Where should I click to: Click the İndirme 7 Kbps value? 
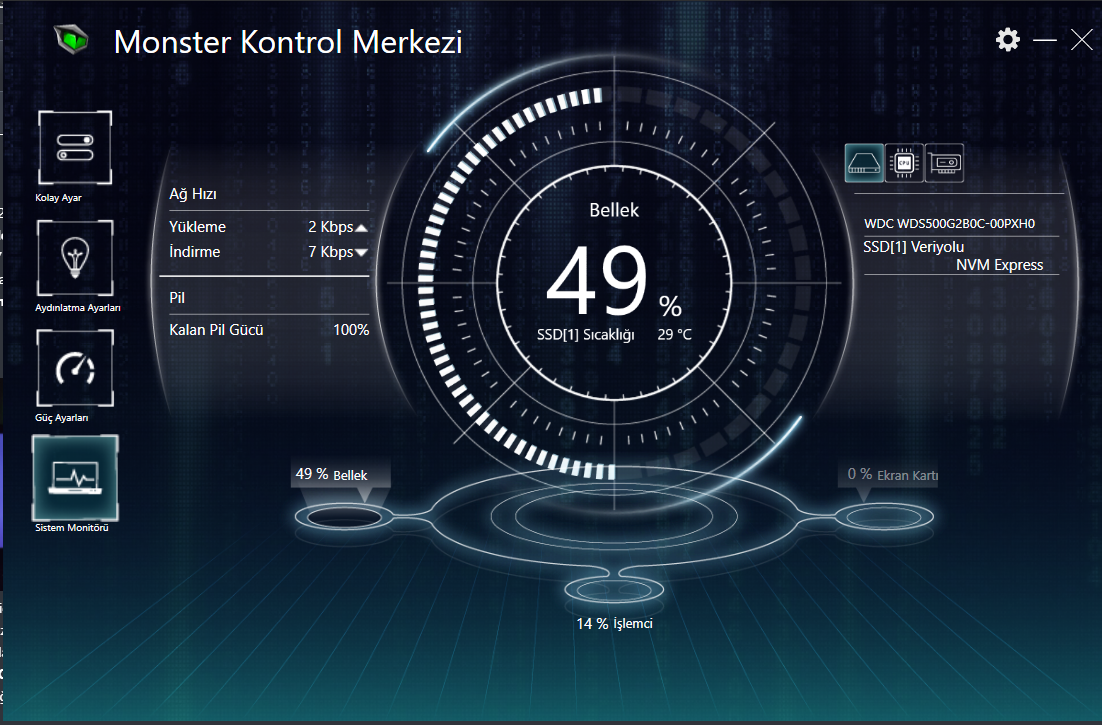[330, 252]
